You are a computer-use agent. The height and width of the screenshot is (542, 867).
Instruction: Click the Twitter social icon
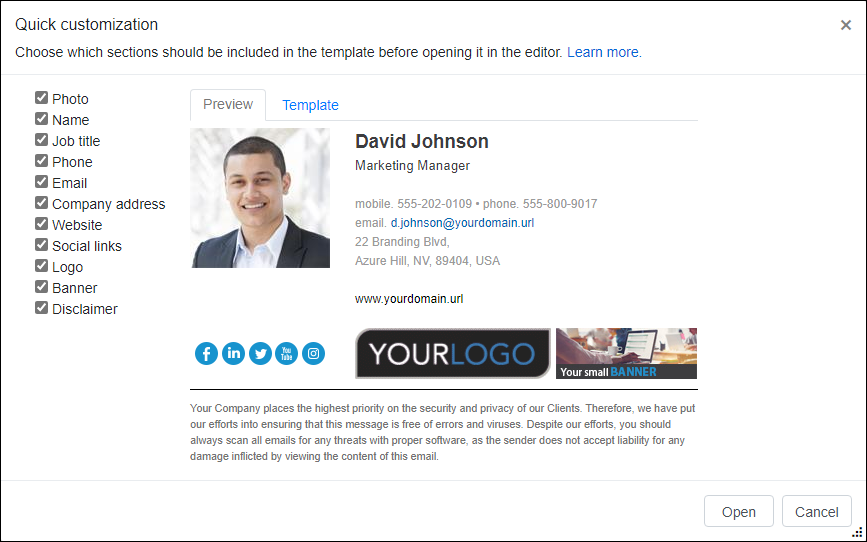pyautogui.click(x=260, y=353)
